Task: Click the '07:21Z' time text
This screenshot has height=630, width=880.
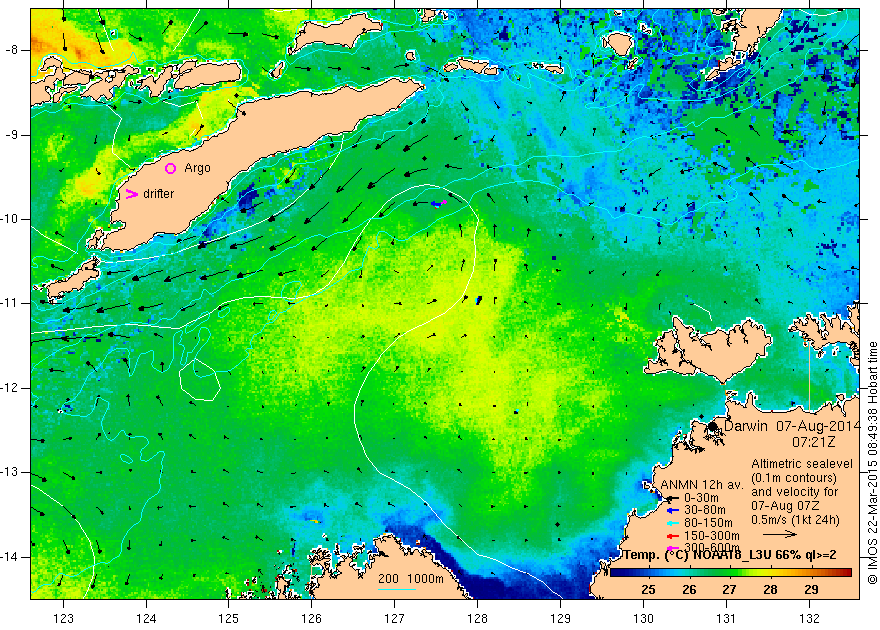Action: (x=814, y=442)
